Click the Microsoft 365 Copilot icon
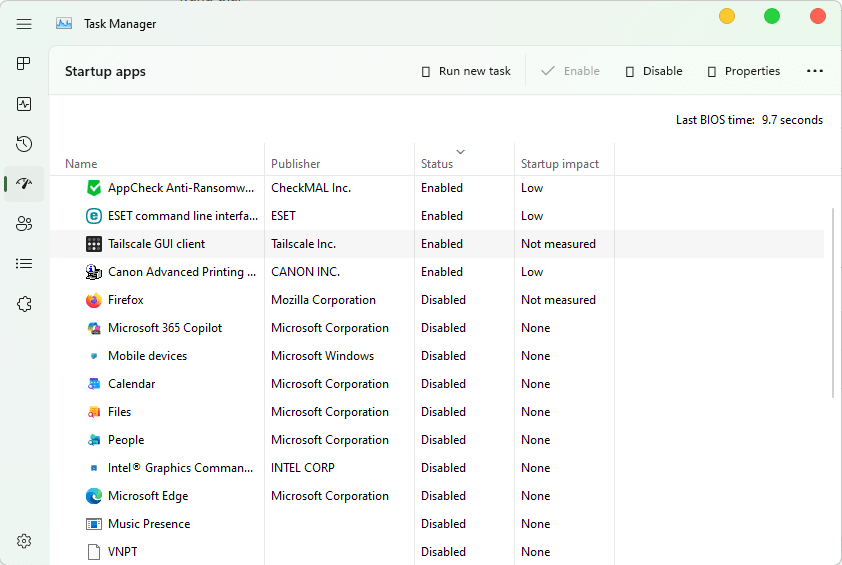The width and height of the screenshot is (842, 565). point(94,328)
